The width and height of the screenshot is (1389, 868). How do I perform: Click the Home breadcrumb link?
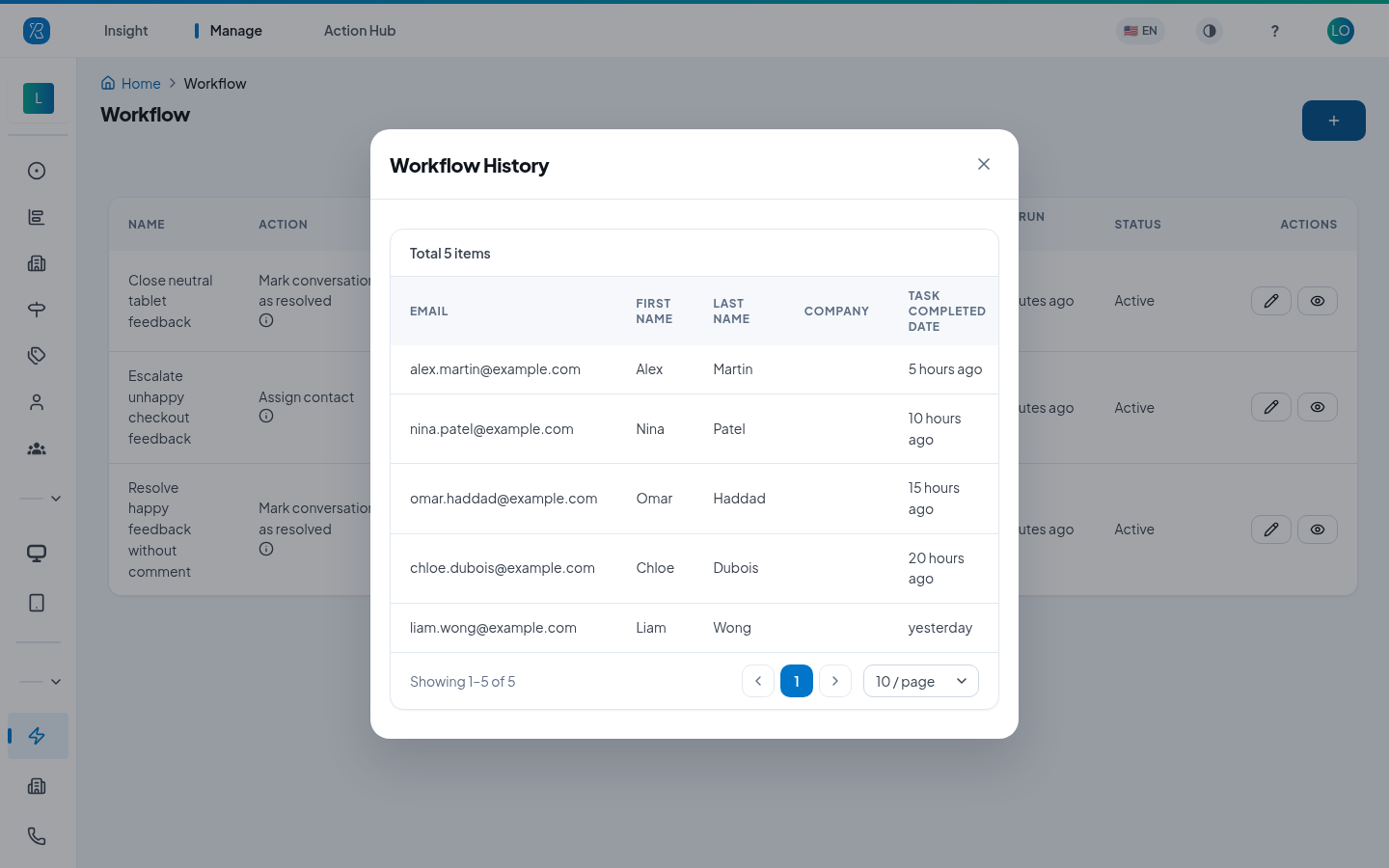[131, 84]
